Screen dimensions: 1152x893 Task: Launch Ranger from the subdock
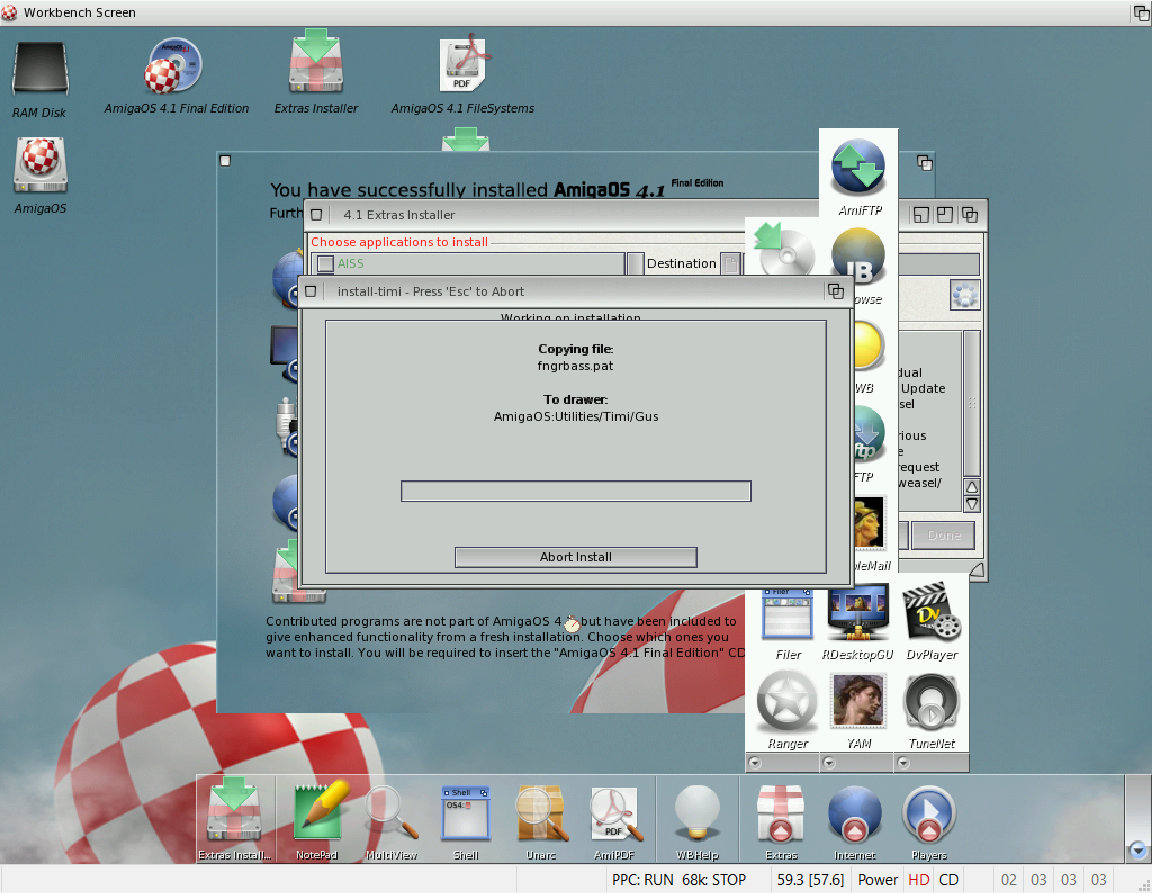tap(787, 700)
